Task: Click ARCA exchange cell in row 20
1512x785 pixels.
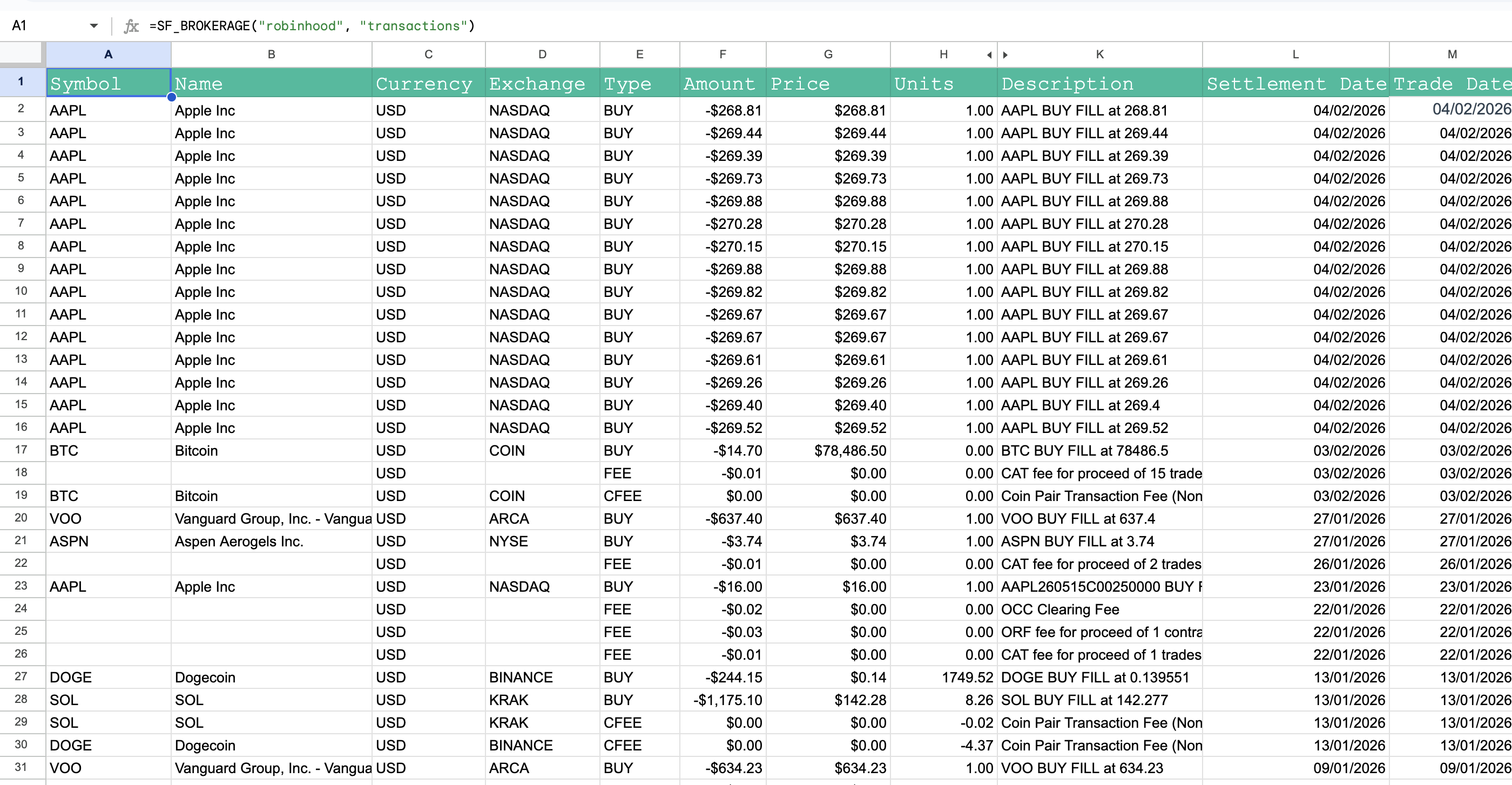Action: [x=542, y=519]
